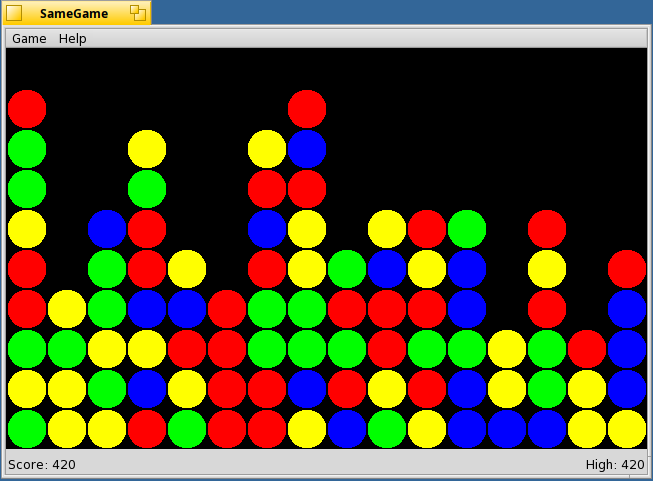Select the topmost yellow ball of the second column
This screenshot has width=653, height=481.
click(x=67, y=309)
